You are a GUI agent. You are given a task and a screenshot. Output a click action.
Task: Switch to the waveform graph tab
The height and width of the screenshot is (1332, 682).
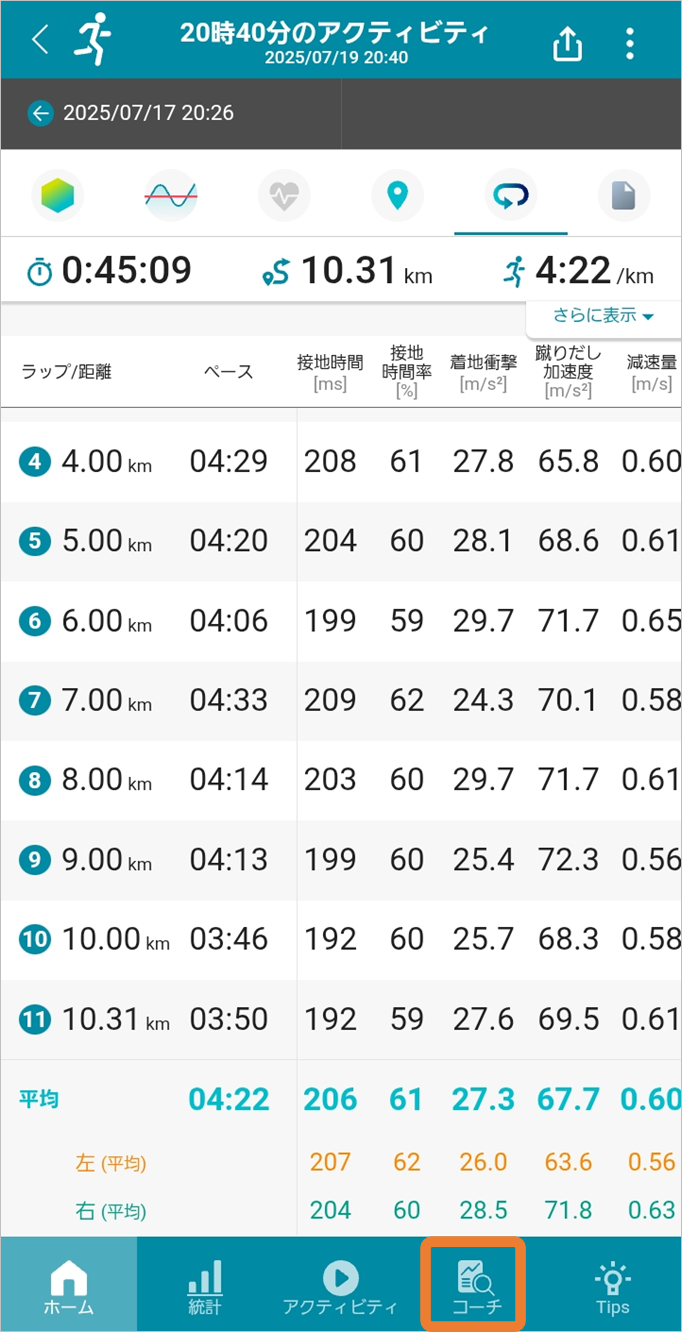point(170,195)
